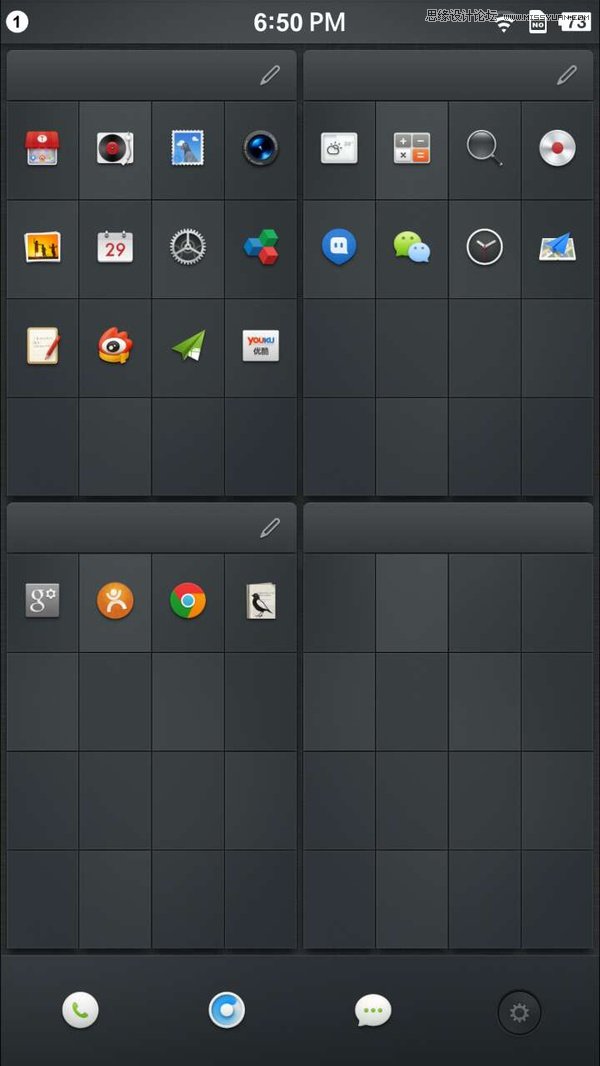Tap the phone dialer in the dock

pyautogui.click(x=80, y=1010)
